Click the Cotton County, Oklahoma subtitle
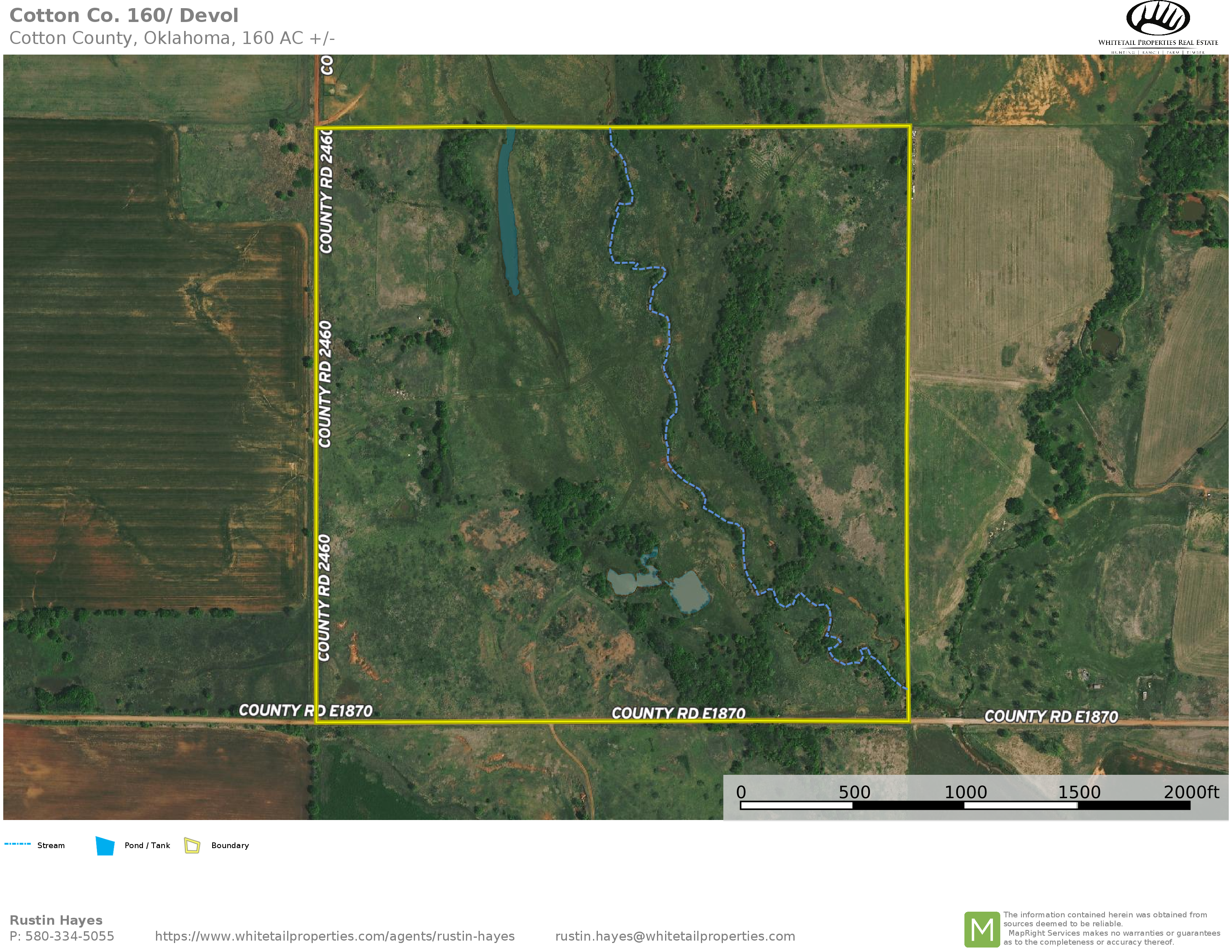1232x952 pixels. pos(172,38)
